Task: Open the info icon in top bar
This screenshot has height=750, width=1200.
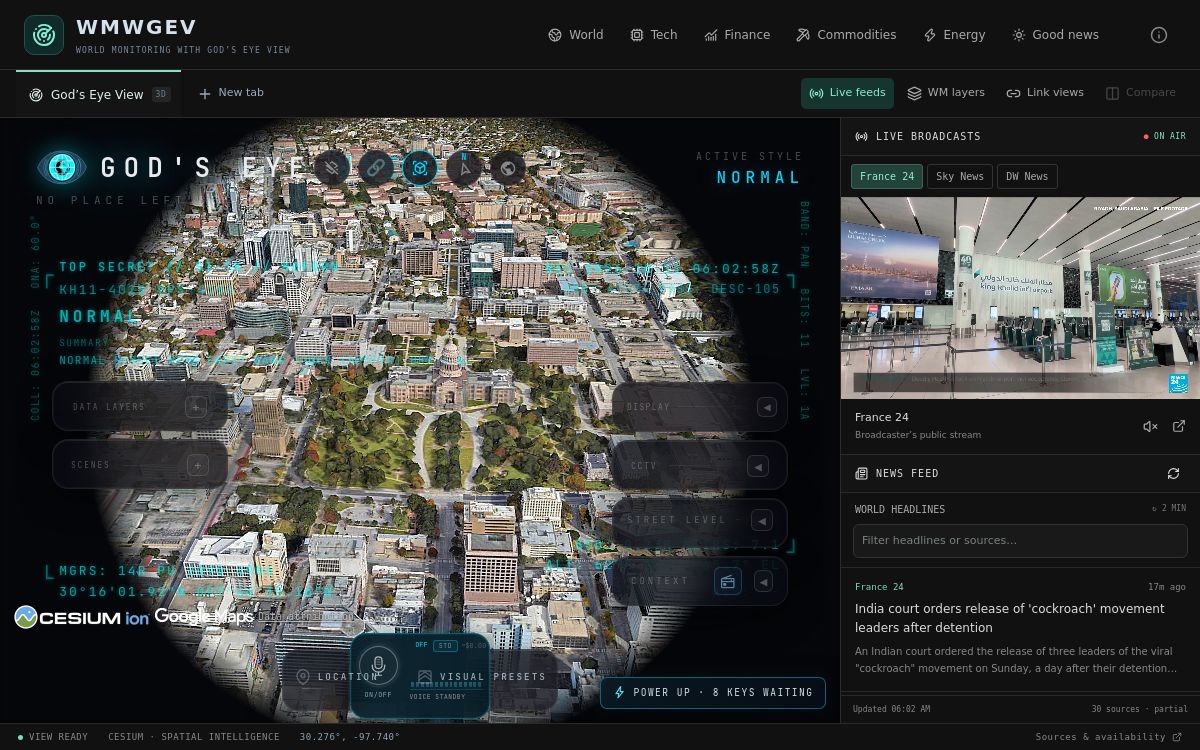Action: click(x=1159, y=35)
